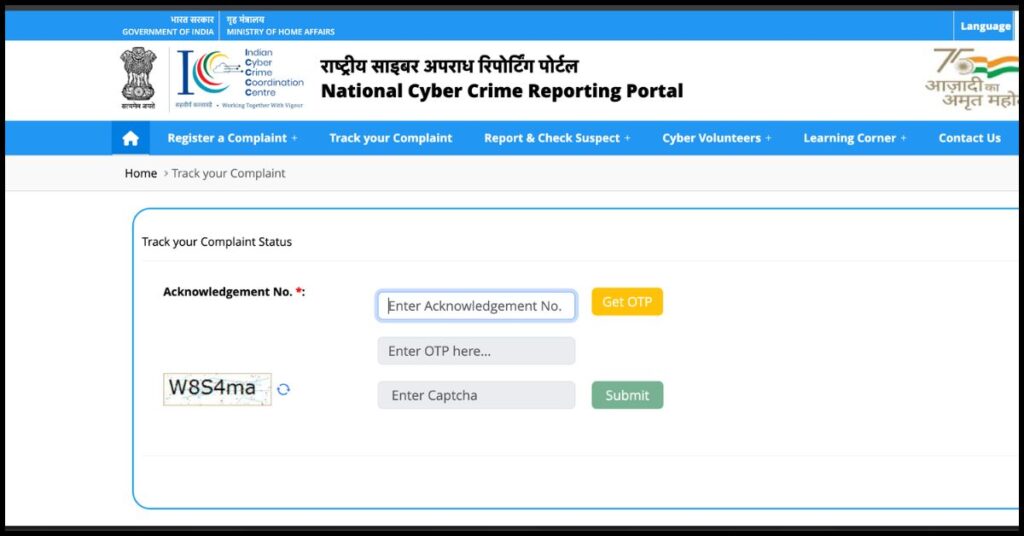Click the national emblem of India logo
1024x536 pixels.
click(138, 78)
